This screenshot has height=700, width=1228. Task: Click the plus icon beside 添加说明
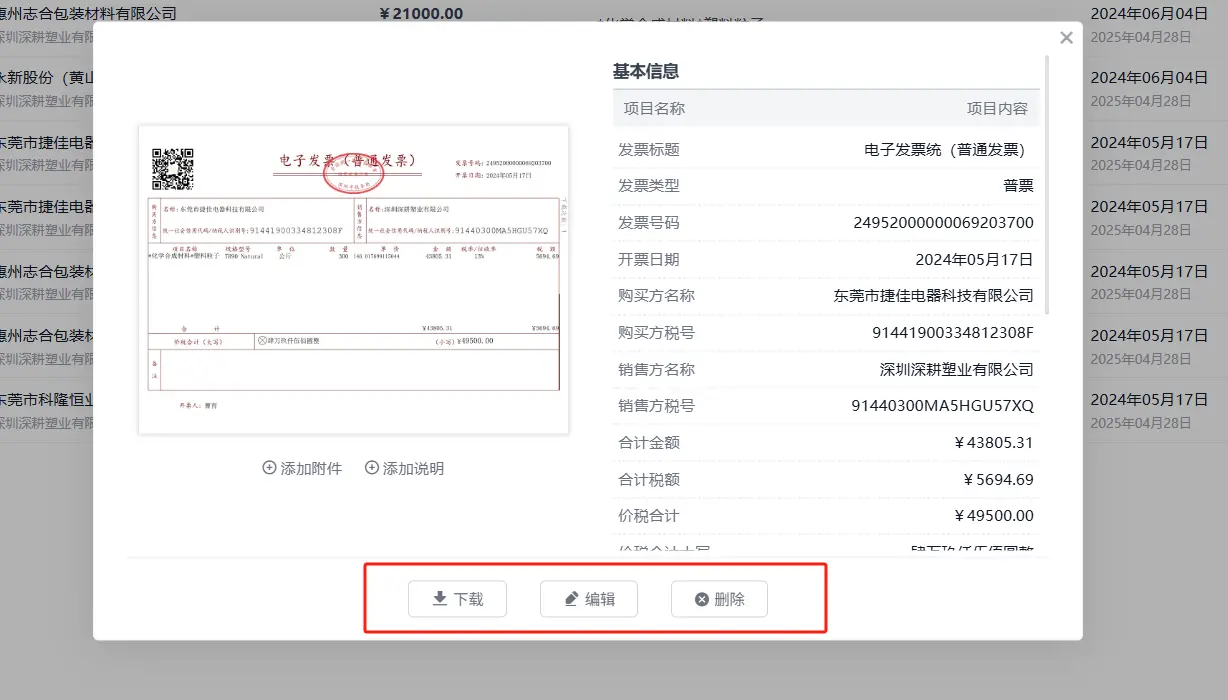tap(372, 468)
